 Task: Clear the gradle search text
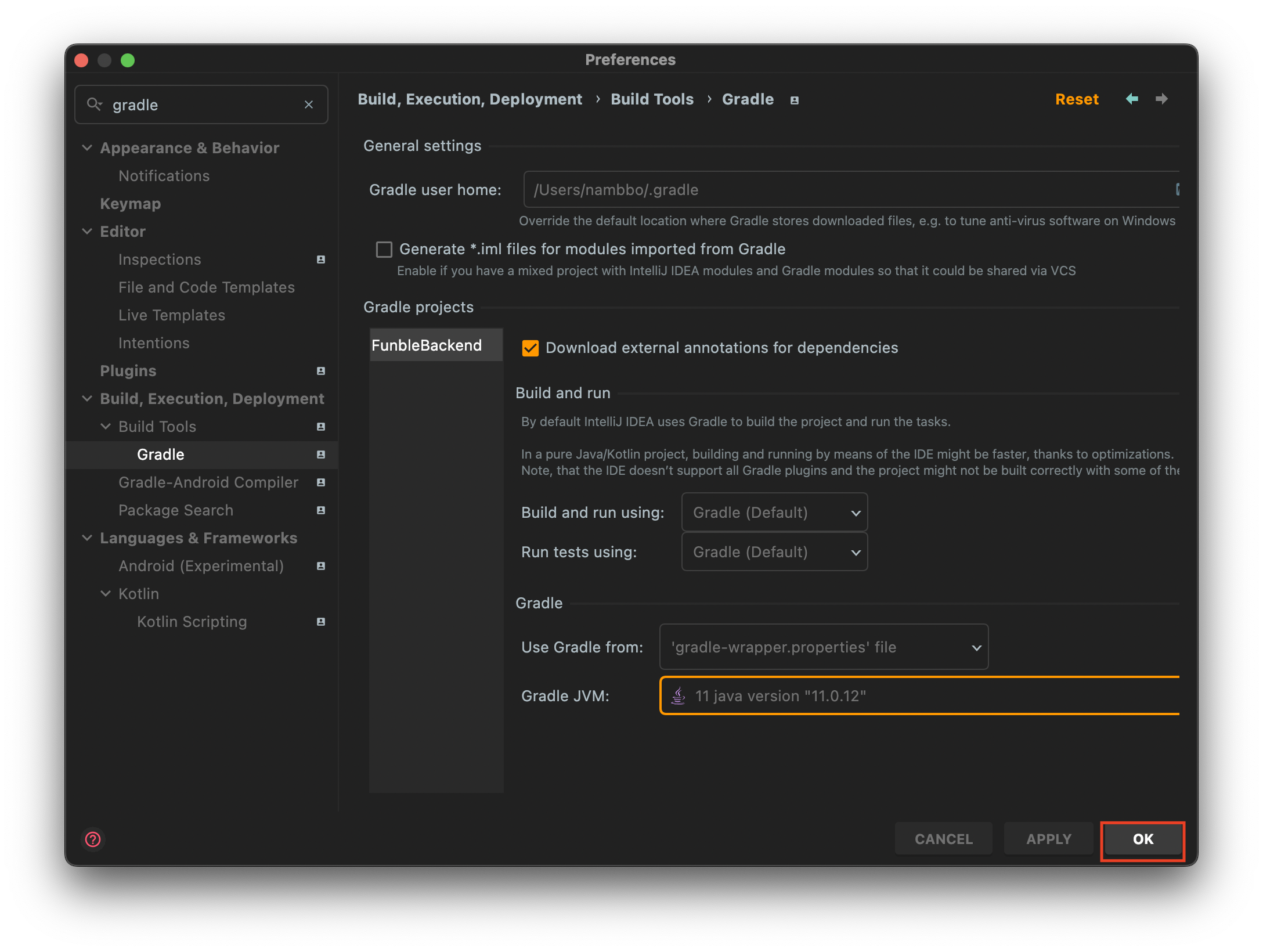click(x=309, y=104)
